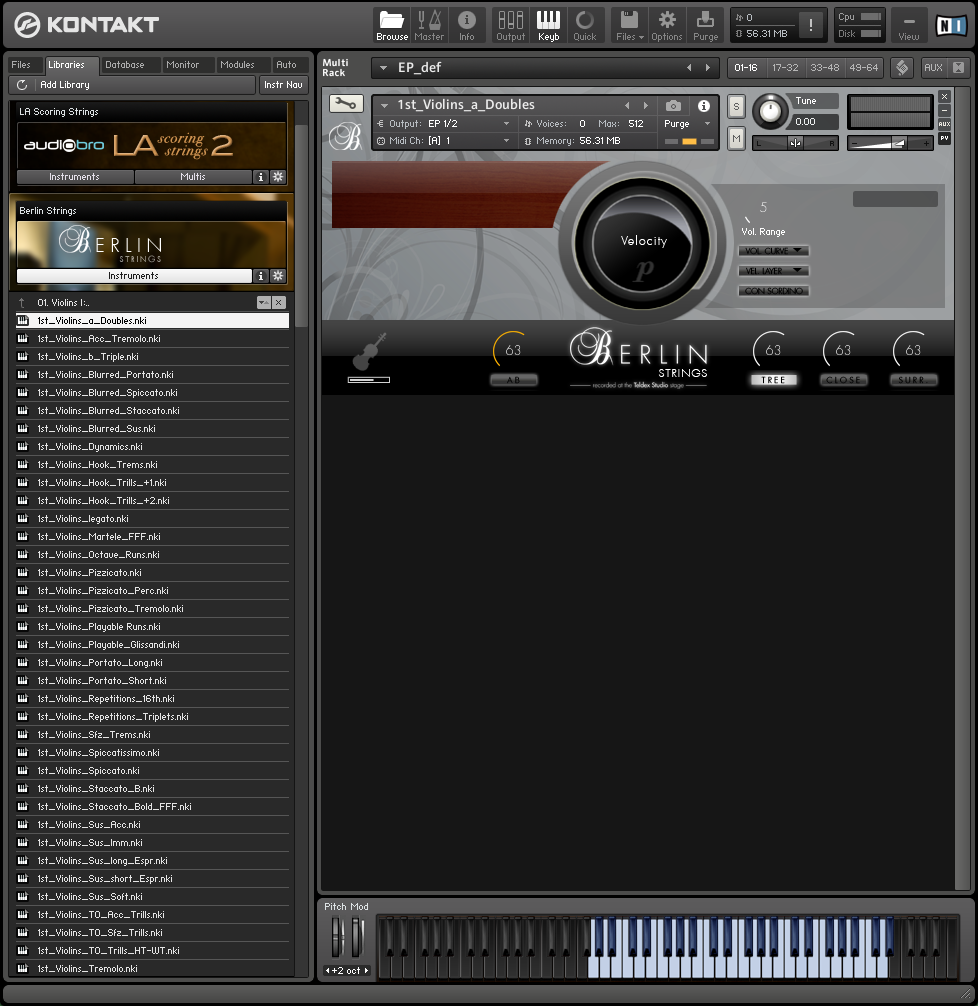The height and width of the screenshot is (1006, 978).
Task: Go to next multi preset arrow
Action: coord(708,67)
